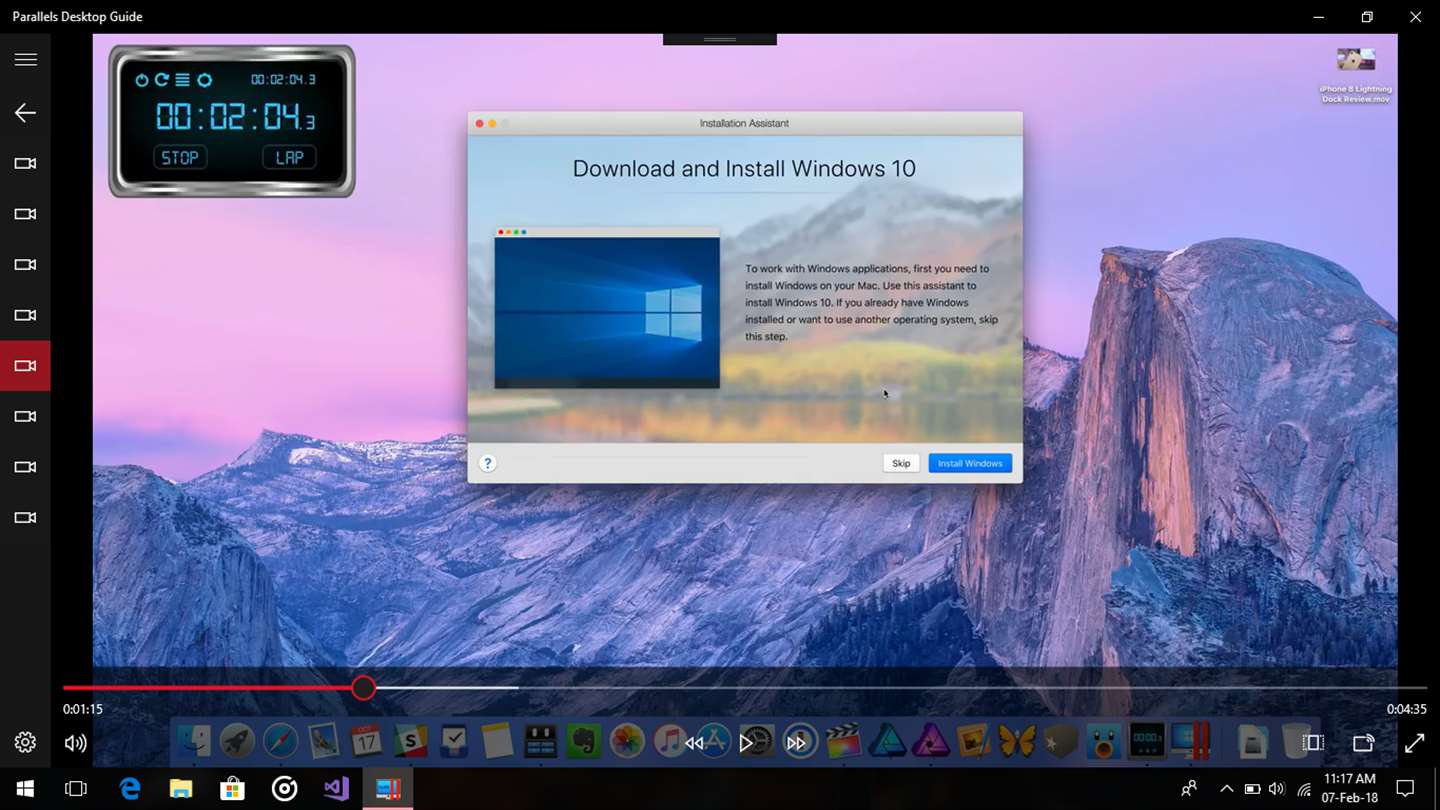Viewport: 1440px width, 810px height.
Task: Show hidden system tray icons
Action: pos(1227,789)
